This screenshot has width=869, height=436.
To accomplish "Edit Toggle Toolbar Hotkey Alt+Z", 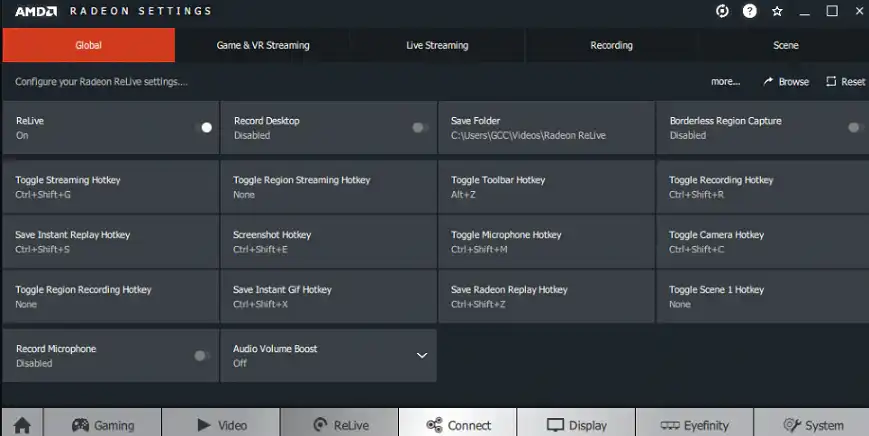I will (546, 187).
